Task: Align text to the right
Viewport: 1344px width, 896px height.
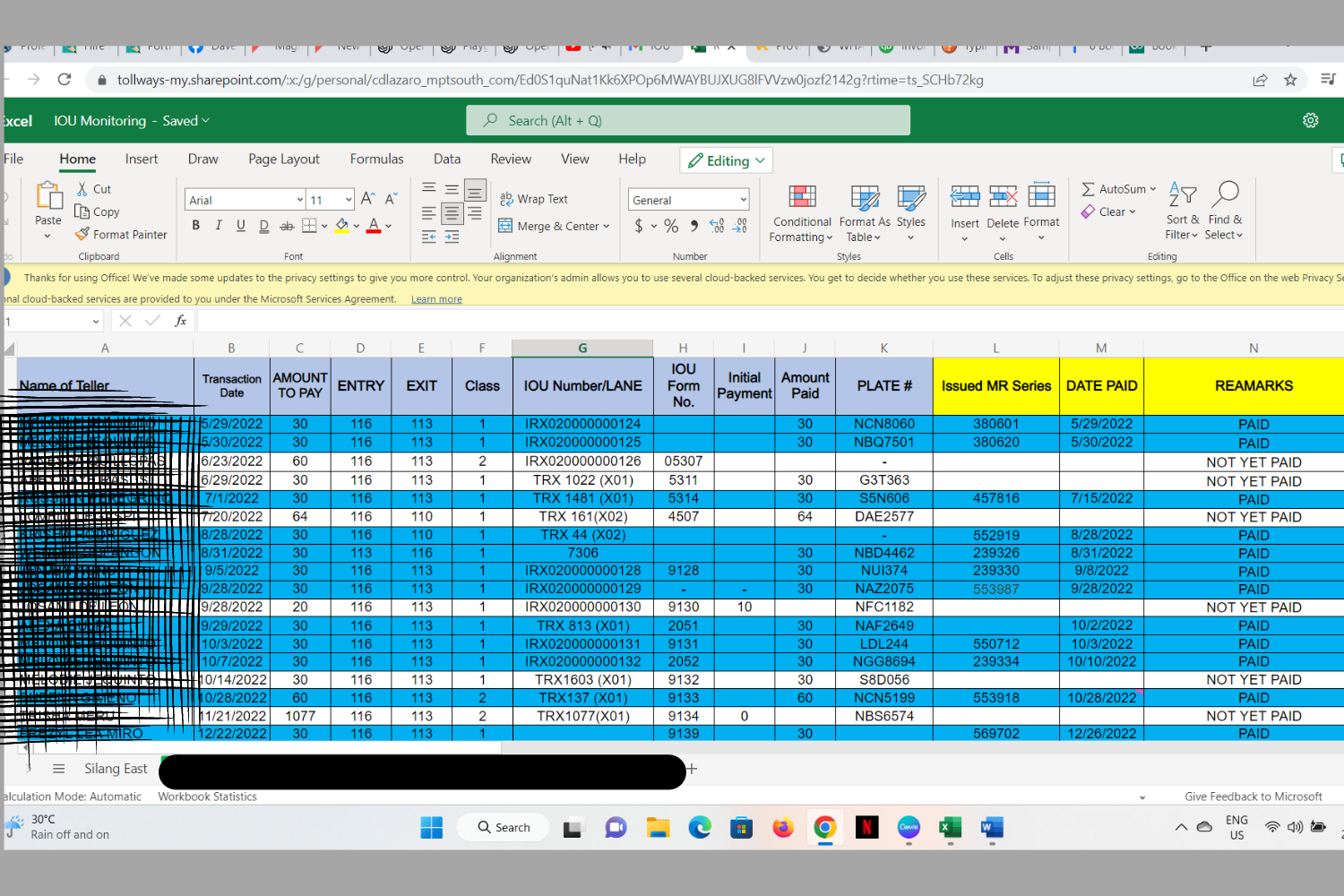Action: pos(475,213)
